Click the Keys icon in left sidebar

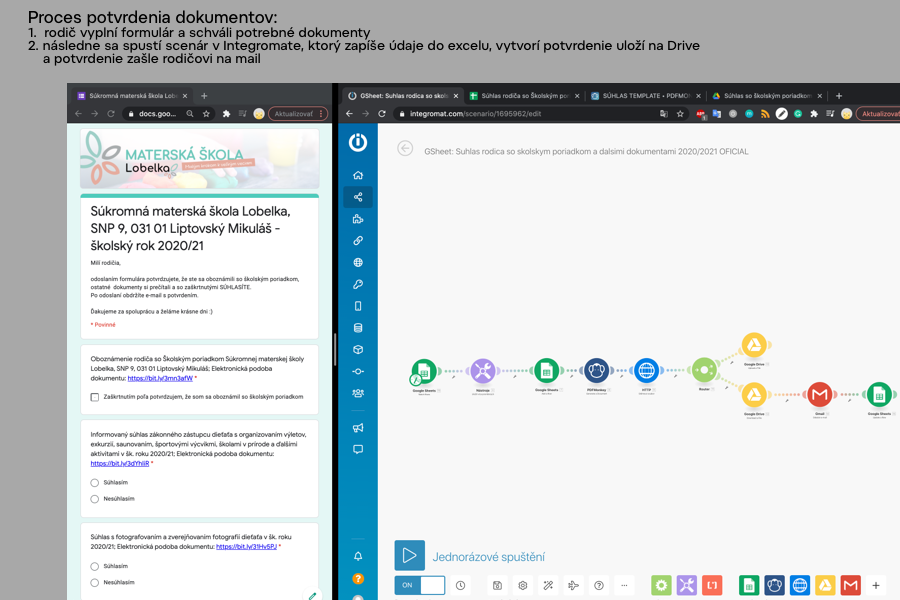coord(358,285)
